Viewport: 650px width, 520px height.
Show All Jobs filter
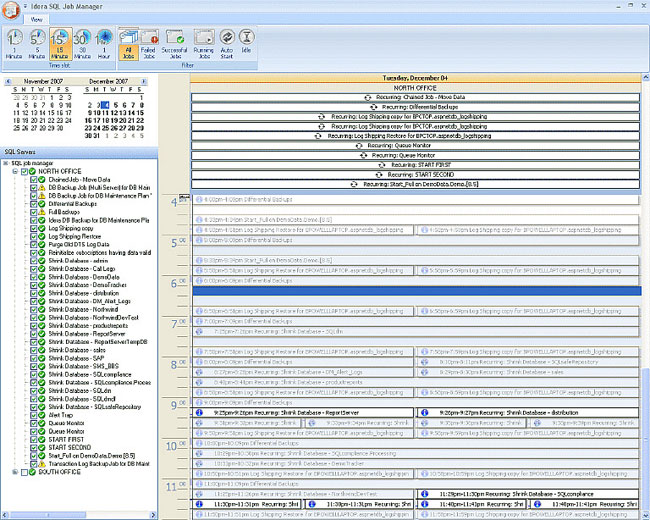tap(129, 44)
